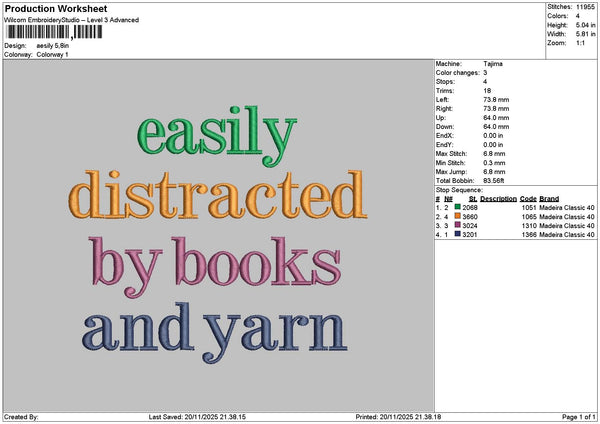Viewport: 600px width, 424px height.
Task: Click thread number "3201" in stop sequence
Action: (x=470, y=235)
